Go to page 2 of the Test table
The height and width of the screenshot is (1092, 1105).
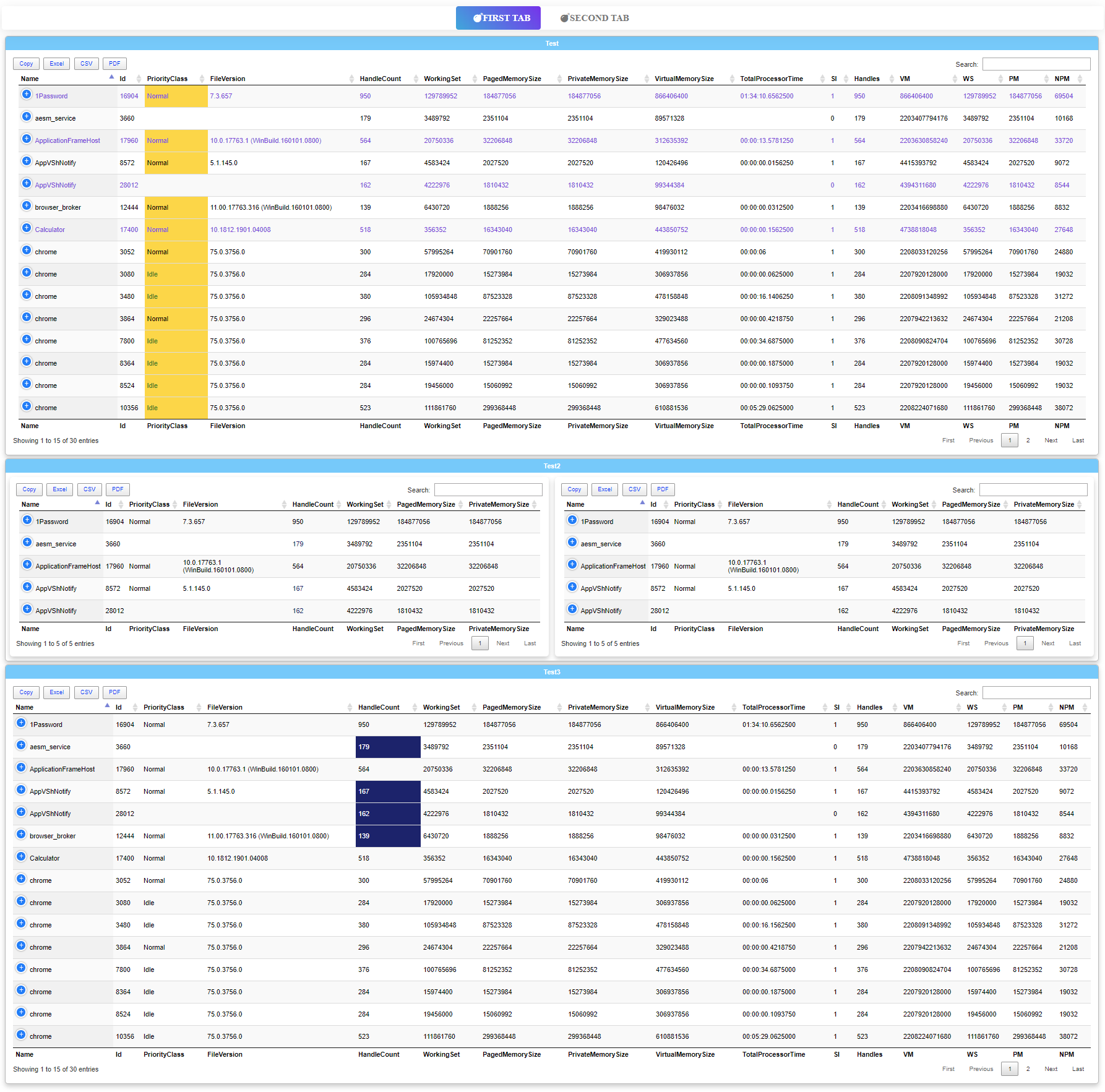(1028, 440)
